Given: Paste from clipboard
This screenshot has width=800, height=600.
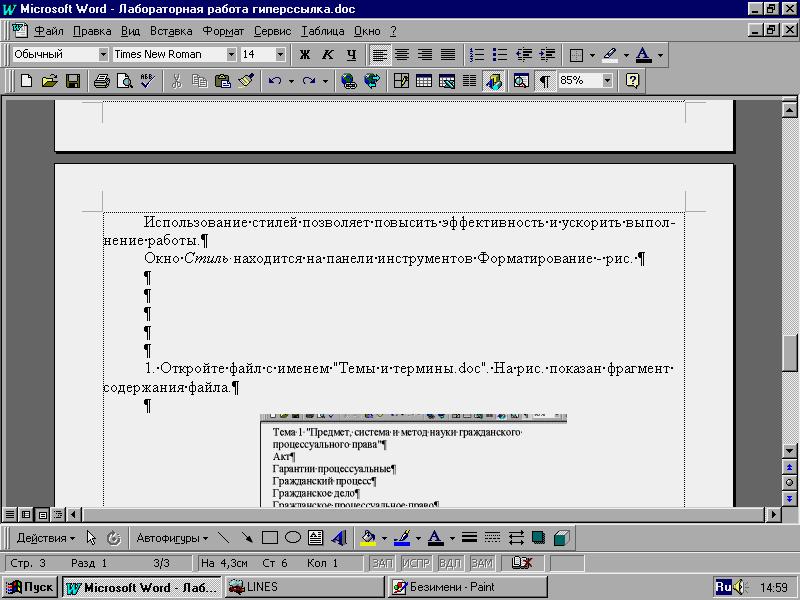Looking at the screenshot, I should point(222,81).
